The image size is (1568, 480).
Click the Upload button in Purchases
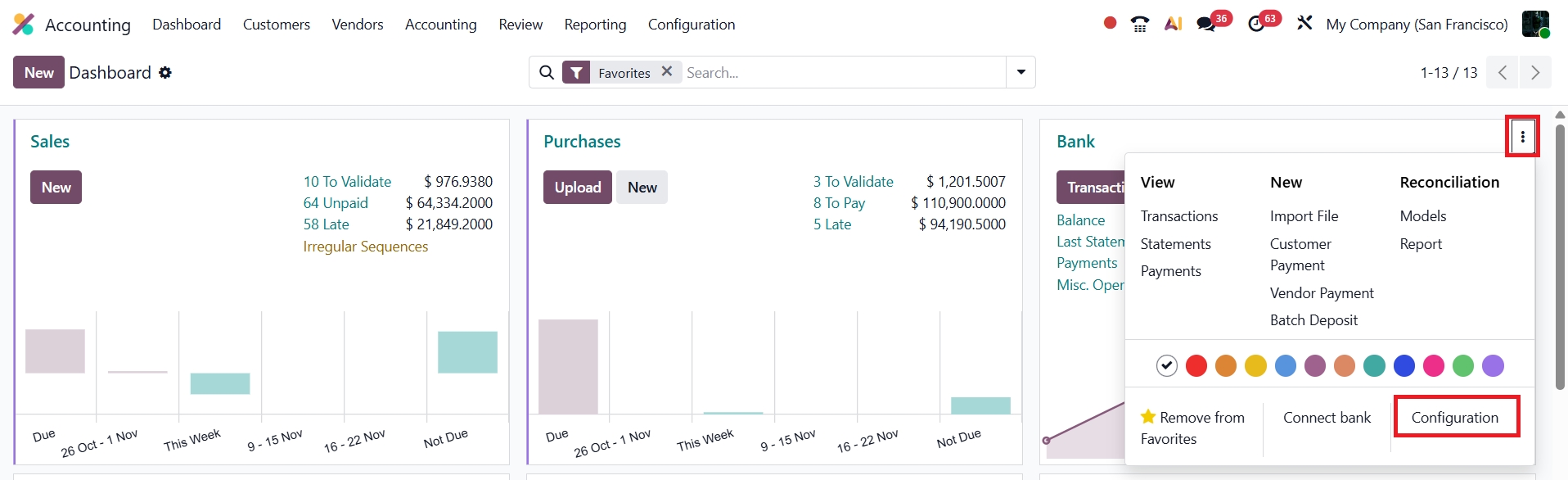(x=577, y=188)
